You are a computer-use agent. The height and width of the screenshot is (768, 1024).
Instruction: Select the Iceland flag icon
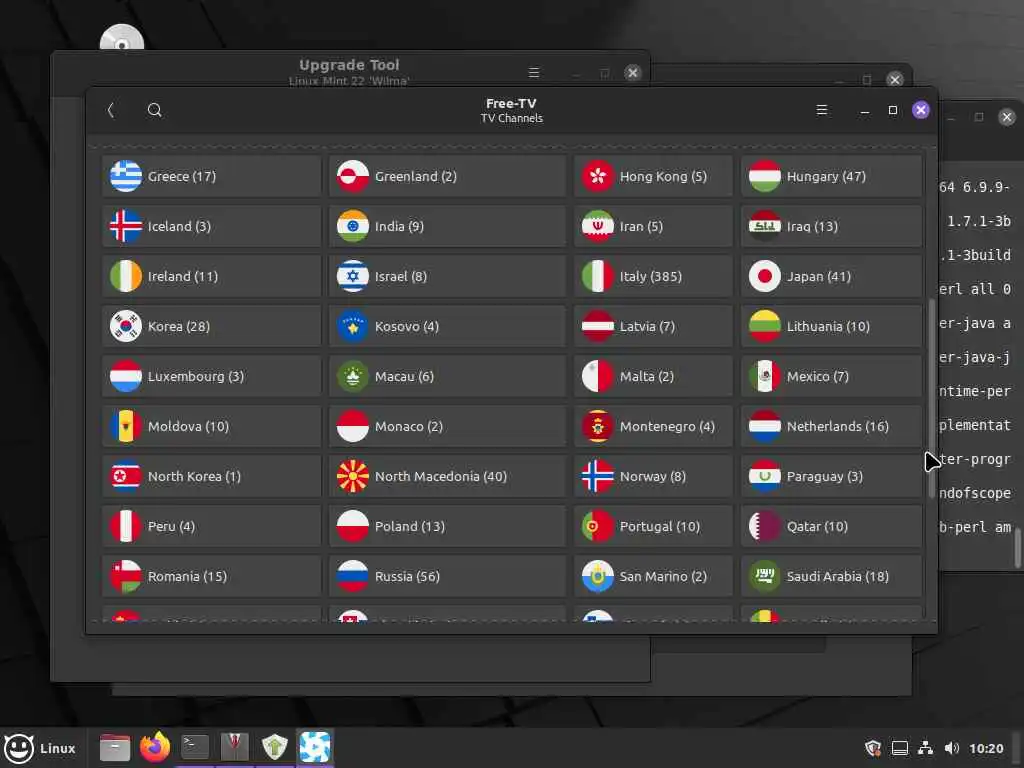click(x=126, y=227)
